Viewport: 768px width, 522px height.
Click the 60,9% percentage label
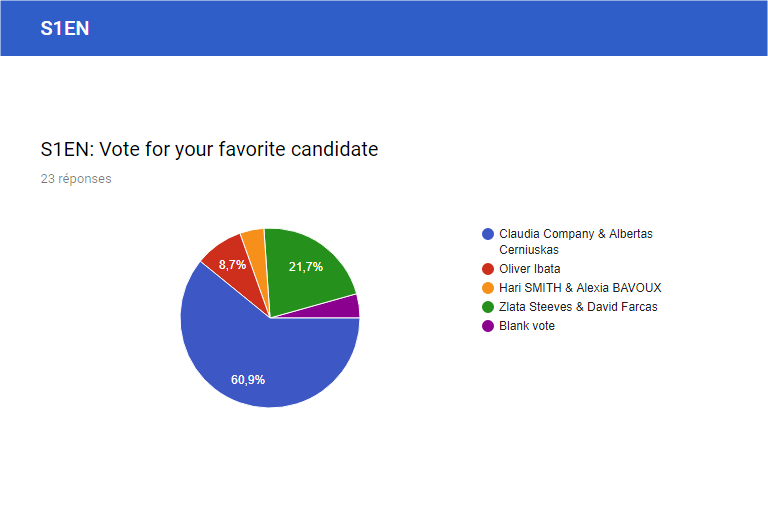point(248,380)
